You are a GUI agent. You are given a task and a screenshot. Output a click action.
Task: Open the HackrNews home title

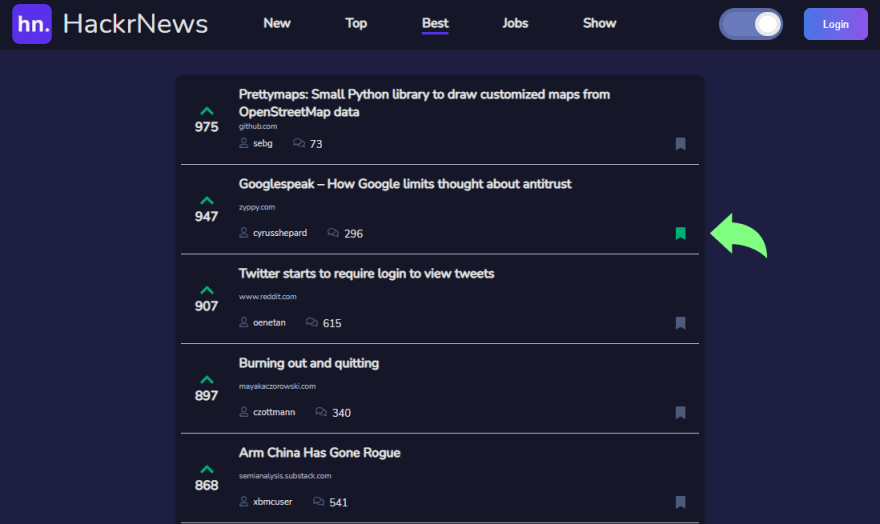135,24
